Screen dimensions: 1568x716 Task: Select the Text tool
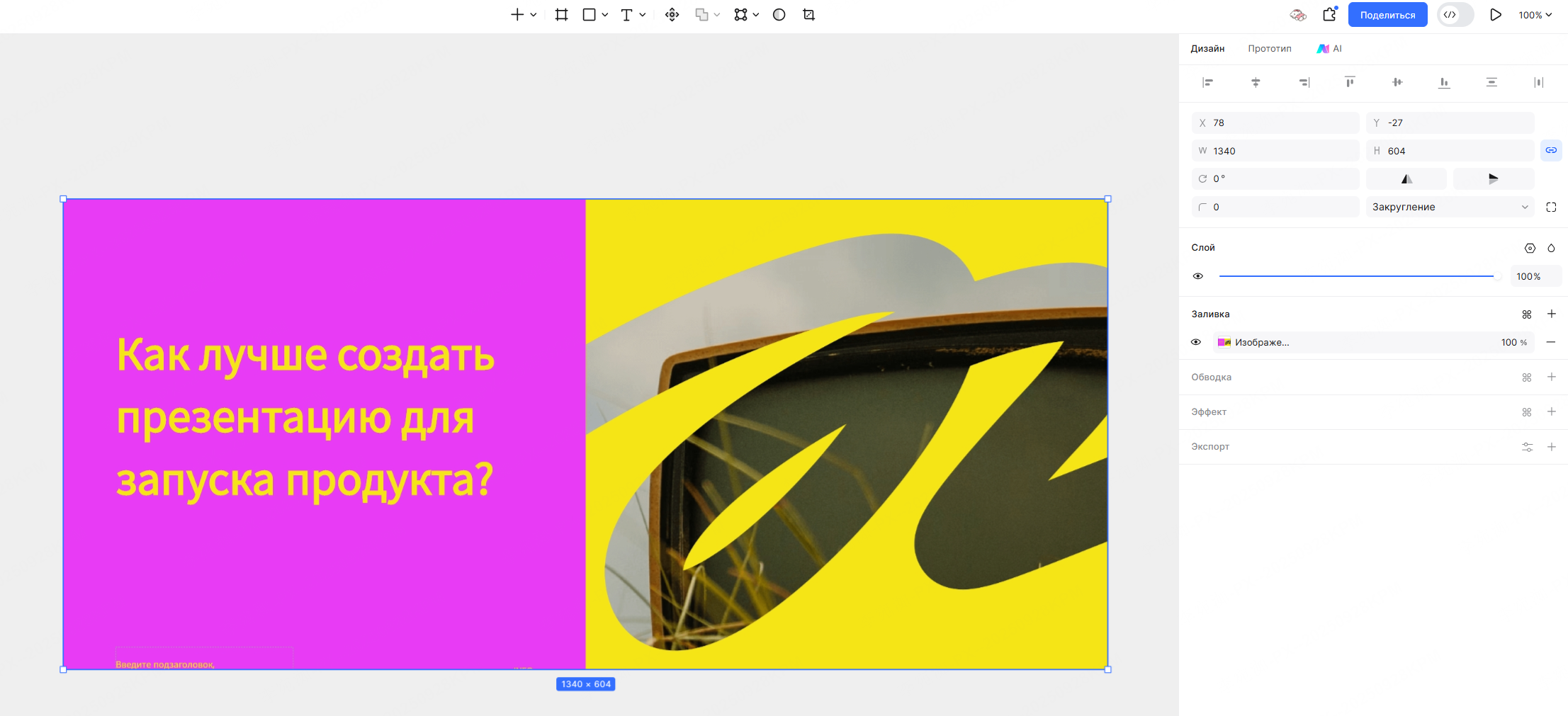(626, 15)
